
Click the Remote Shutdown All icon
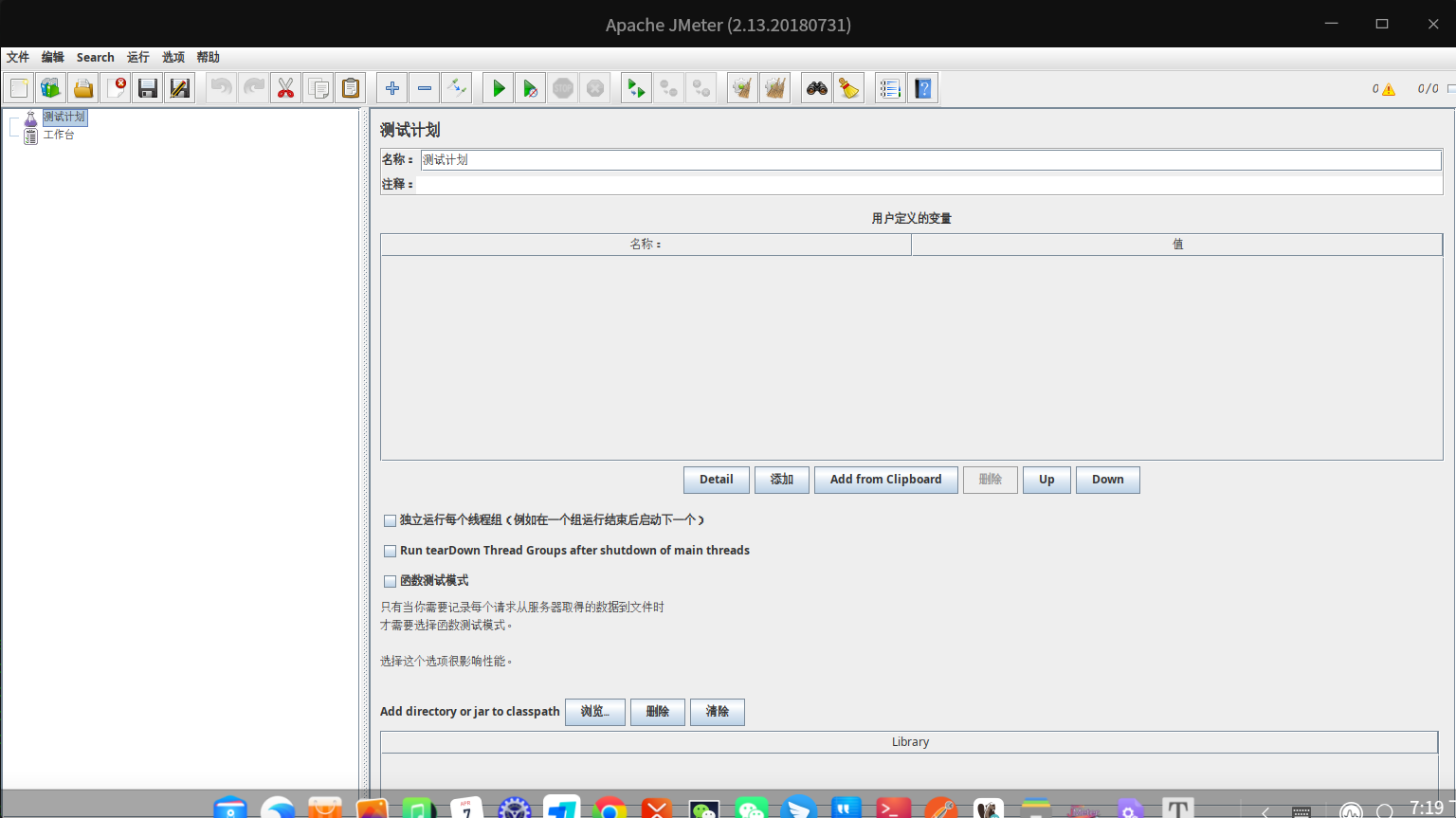pyautogui.click(x=701, y=88)
